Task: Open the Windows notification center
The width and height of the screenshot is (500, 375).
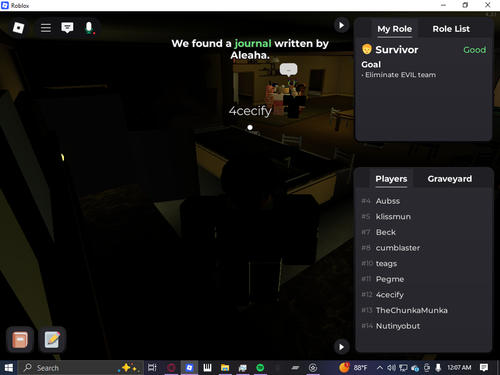Action: pos(484,368)
